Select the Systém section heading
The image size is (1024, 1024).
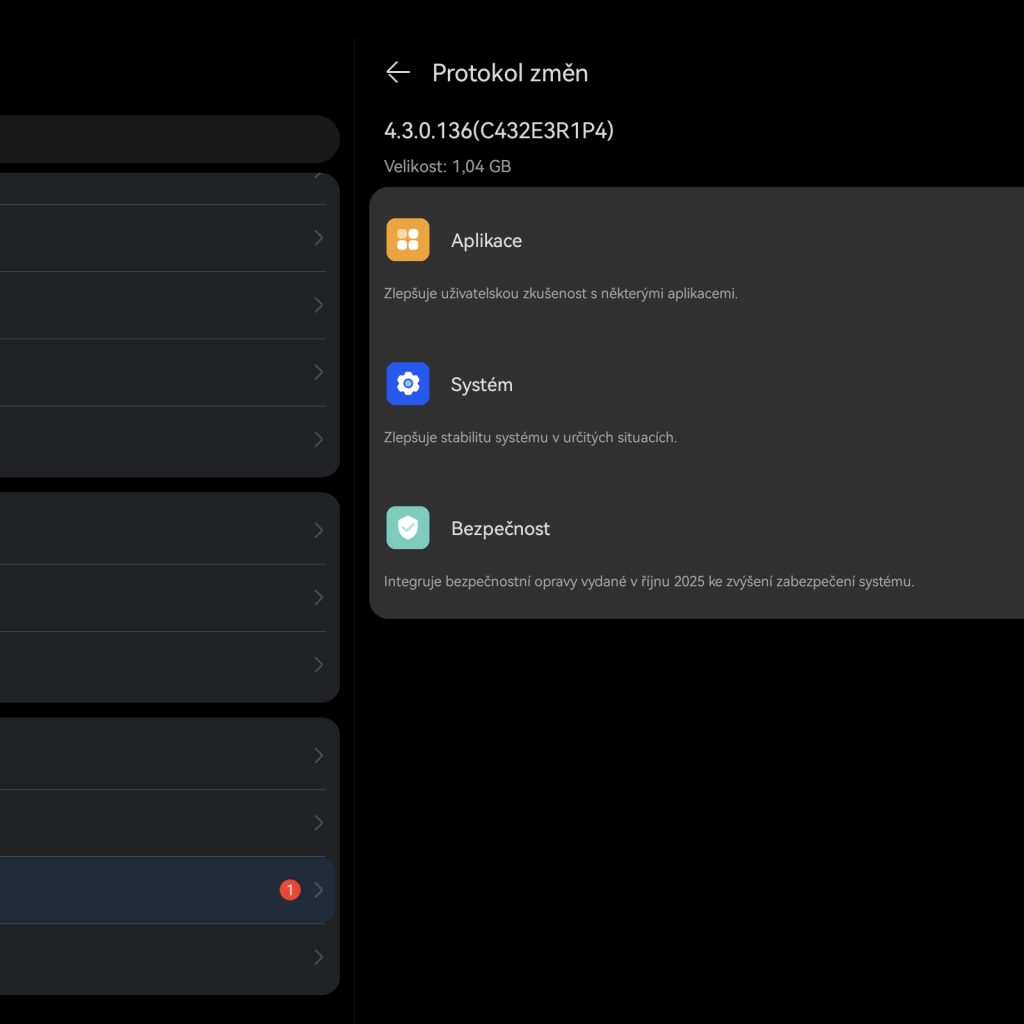(481, 385)
